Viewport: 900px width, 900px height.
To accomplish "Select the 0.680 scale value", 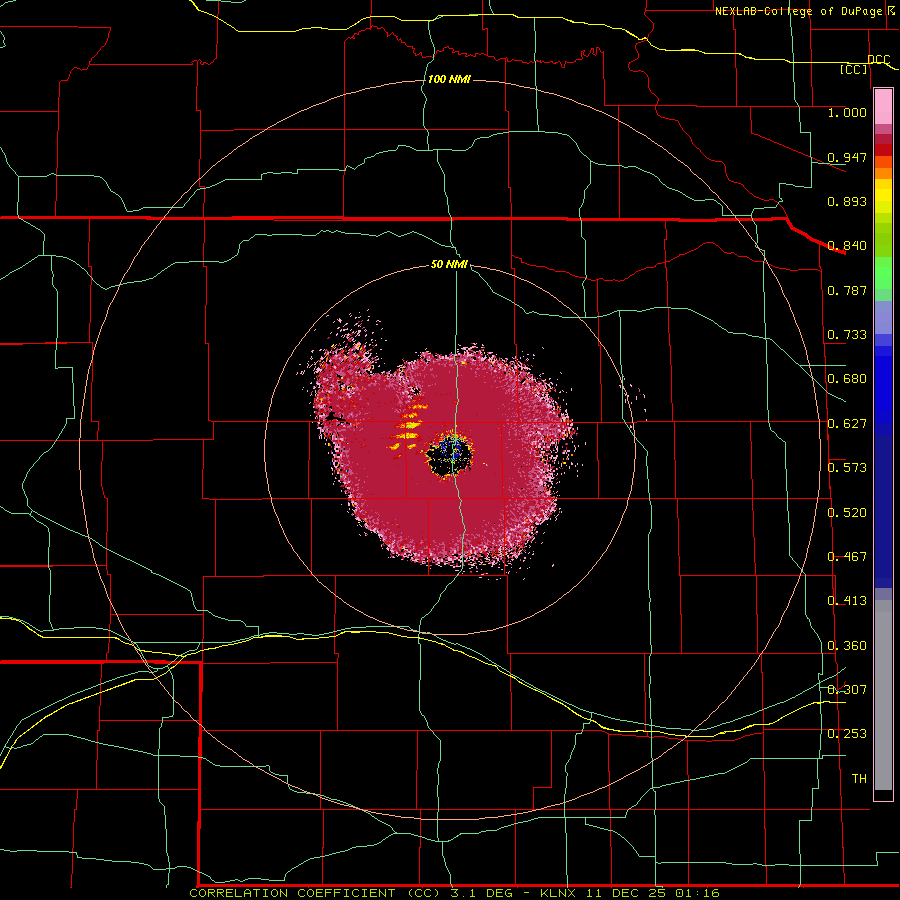I will [x=847, y=379].
